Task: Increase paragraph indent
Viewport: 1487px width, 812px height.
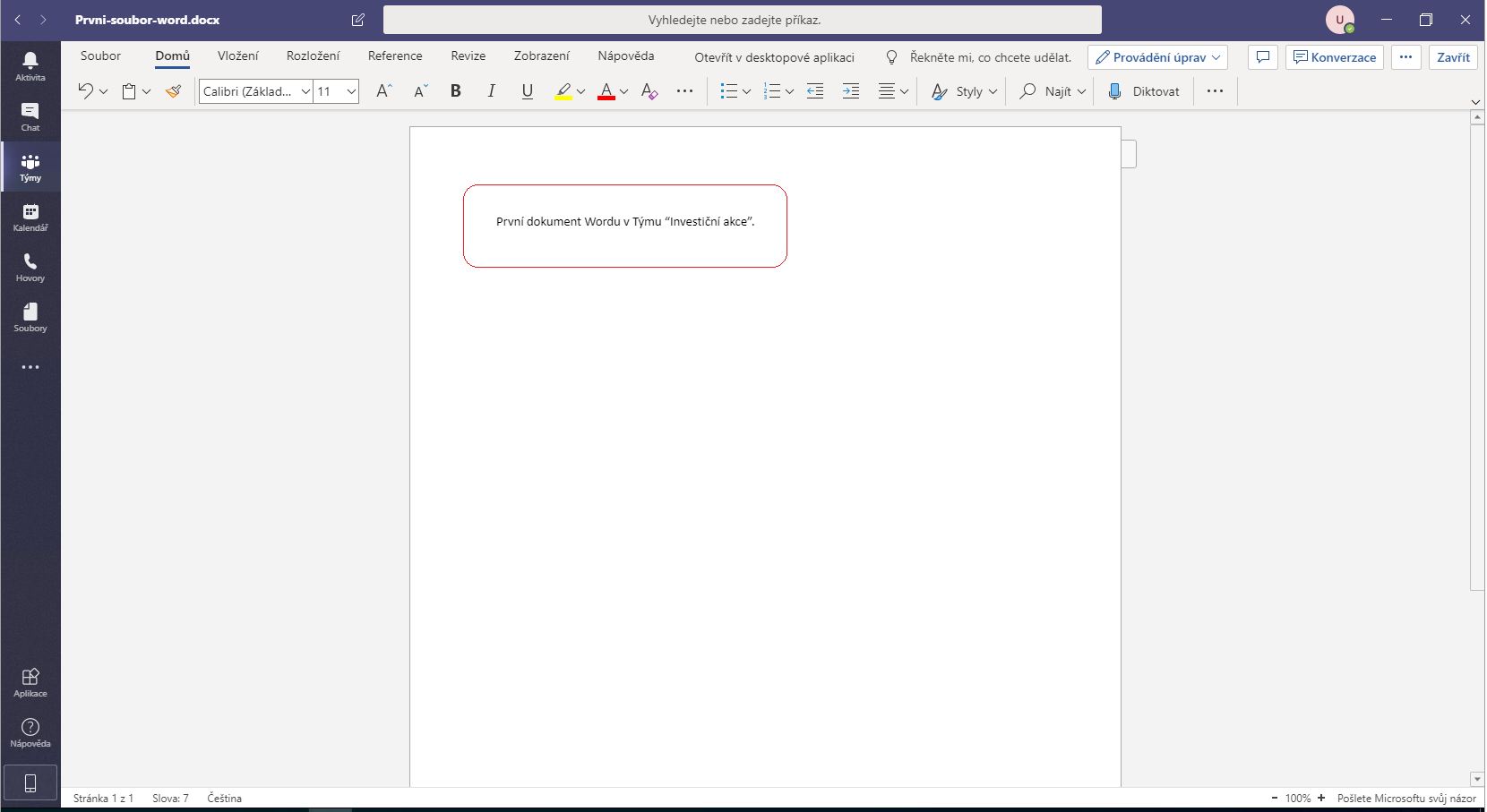Action: [851, 90]
